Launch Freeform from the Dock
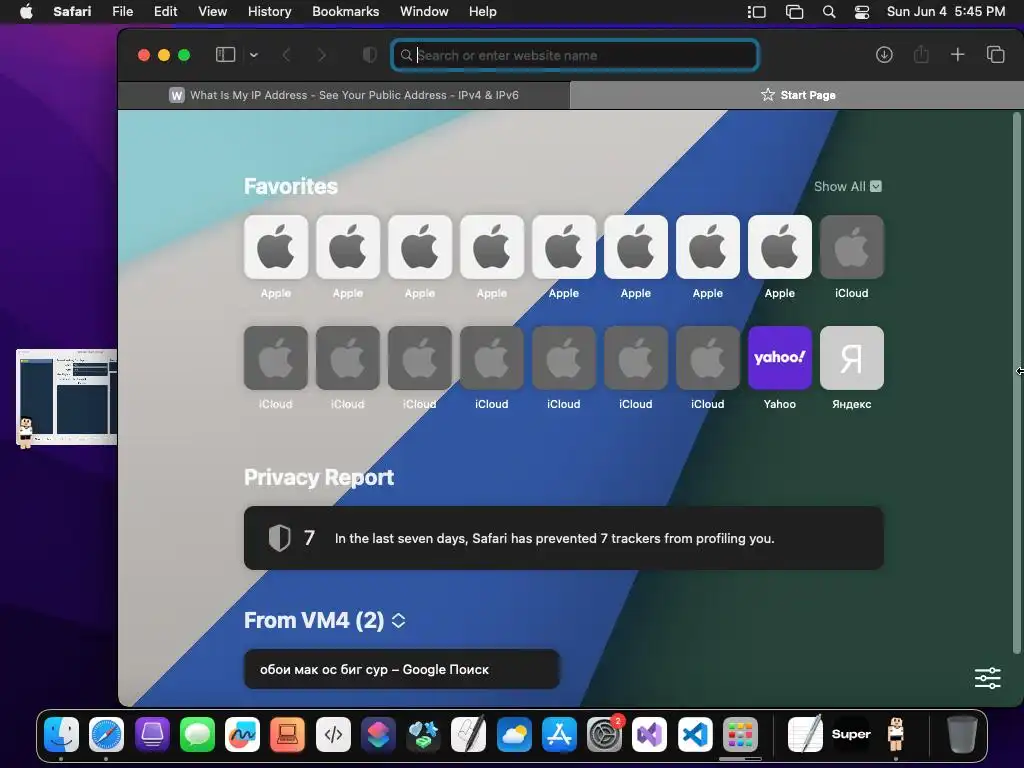 coord(242,735)
